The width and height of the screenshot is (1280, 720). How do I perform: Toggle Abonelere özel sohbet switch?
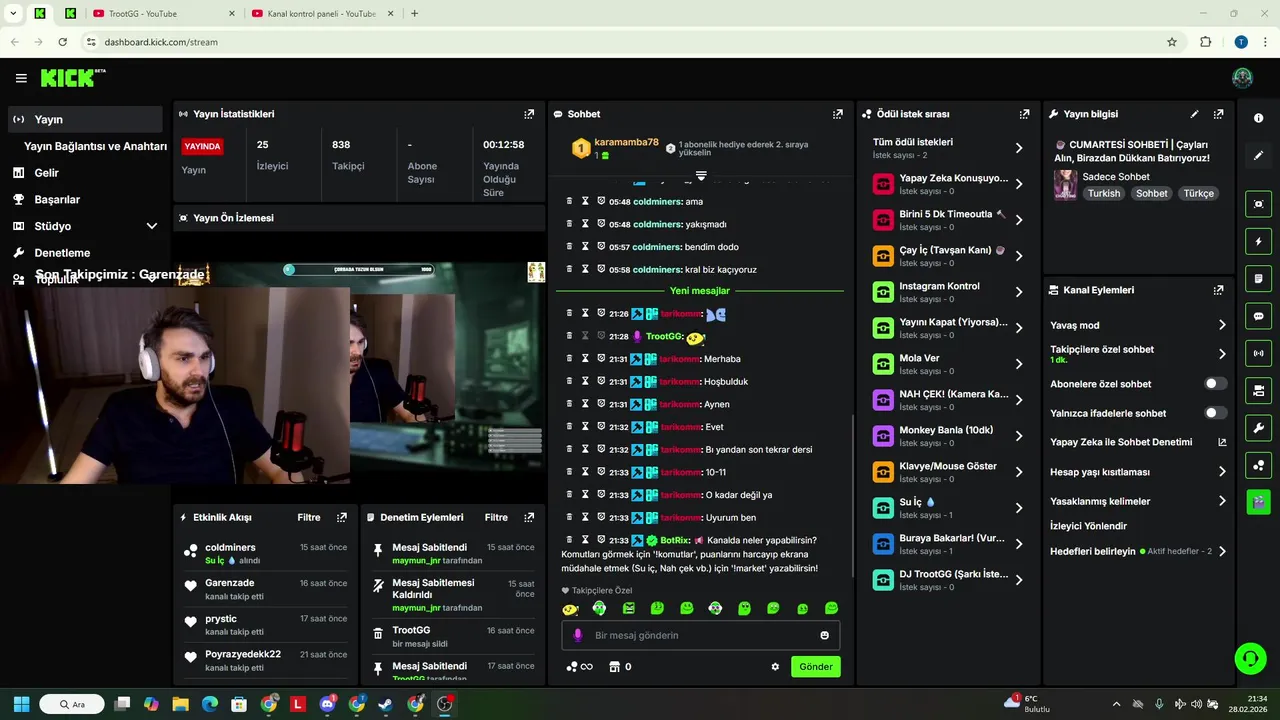[1215, 384]
